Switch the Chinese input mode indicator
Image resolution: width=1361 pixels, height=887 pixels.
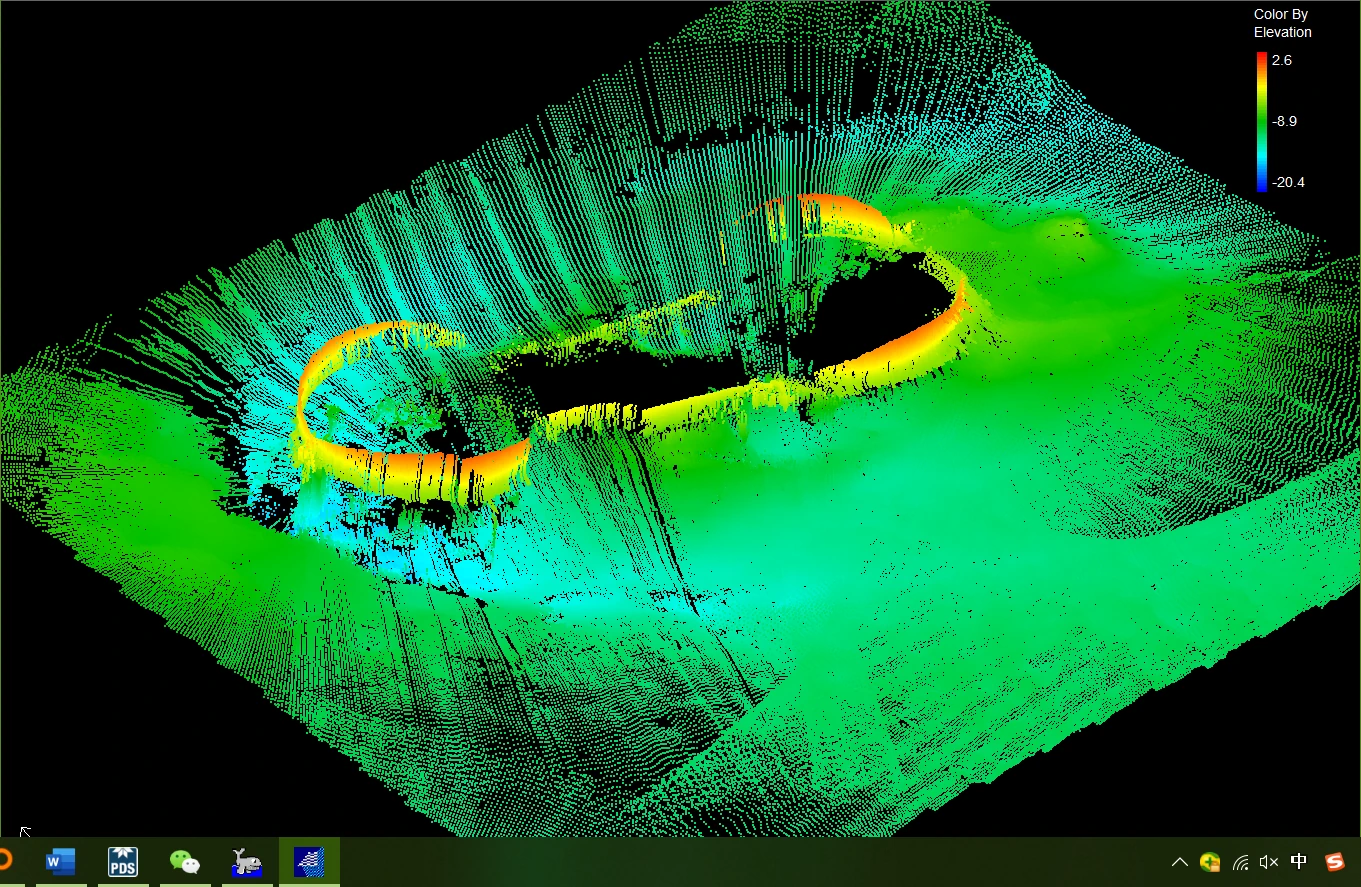[x=1299, y=862]
